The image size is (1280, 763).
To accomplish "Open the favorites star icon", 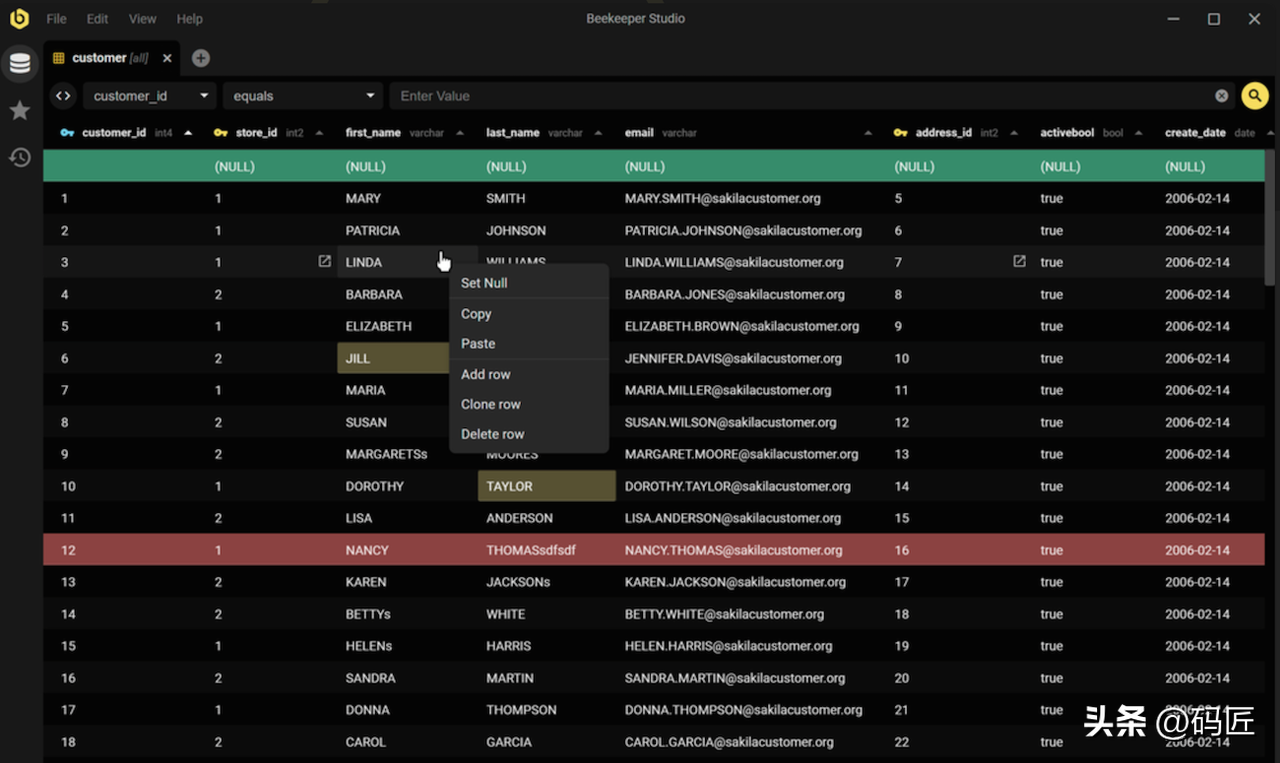I will [x=20, y=110].
